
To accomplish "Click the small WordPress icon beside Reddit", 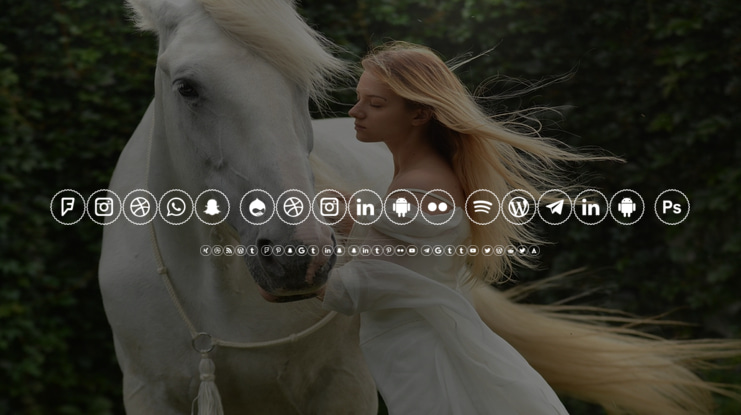I will coord(499,251).
